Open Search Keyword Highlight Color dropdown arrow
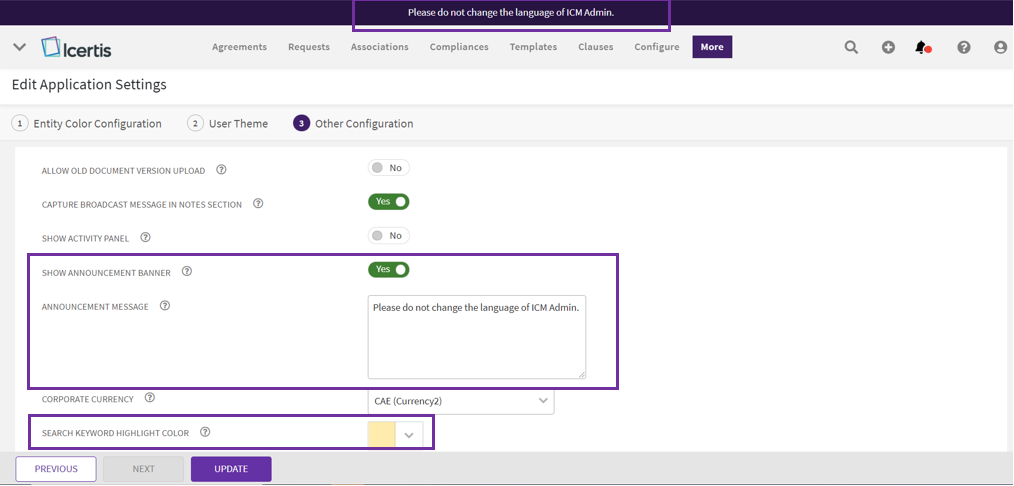Image resolution: width=1014 pixels, height=486 pixels. pyautogui.click(x=409, y=435)
